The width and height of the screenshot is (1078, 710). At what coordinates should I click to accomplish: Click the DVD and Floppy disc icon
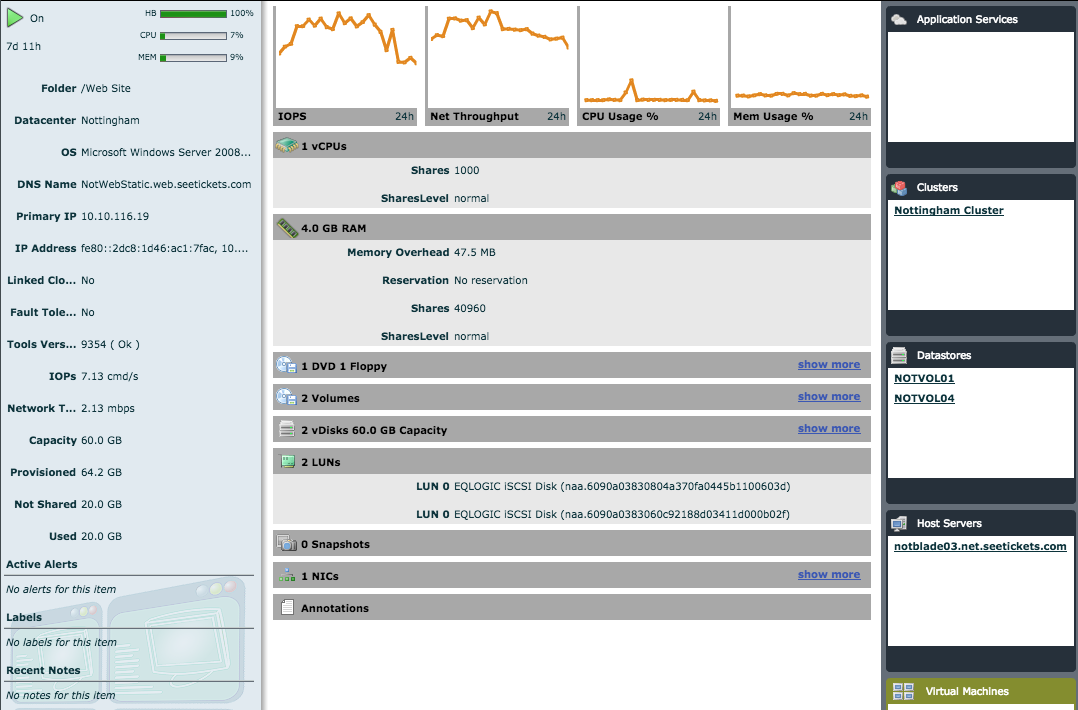pos(287,365)
